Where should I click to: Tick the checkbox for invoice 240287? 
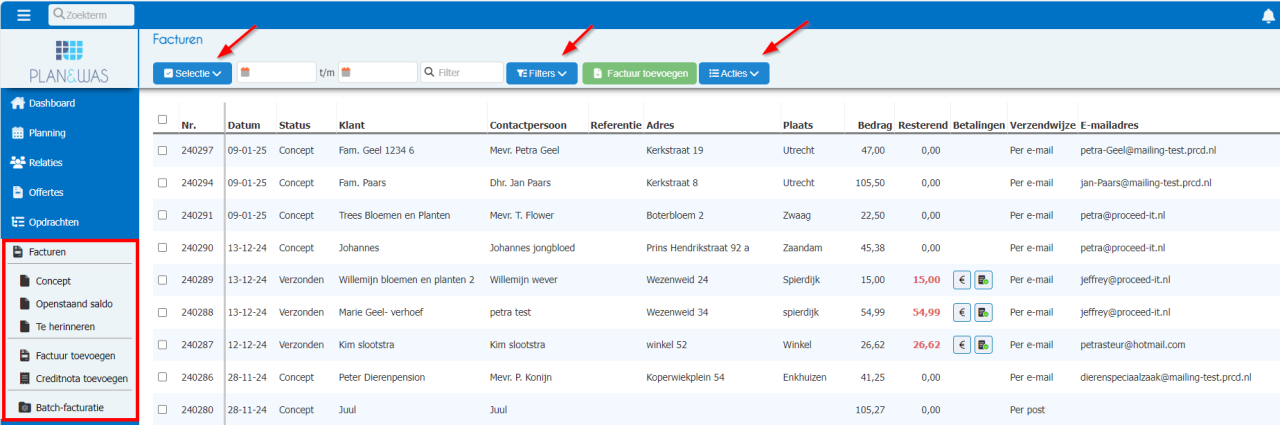point(163,345)
